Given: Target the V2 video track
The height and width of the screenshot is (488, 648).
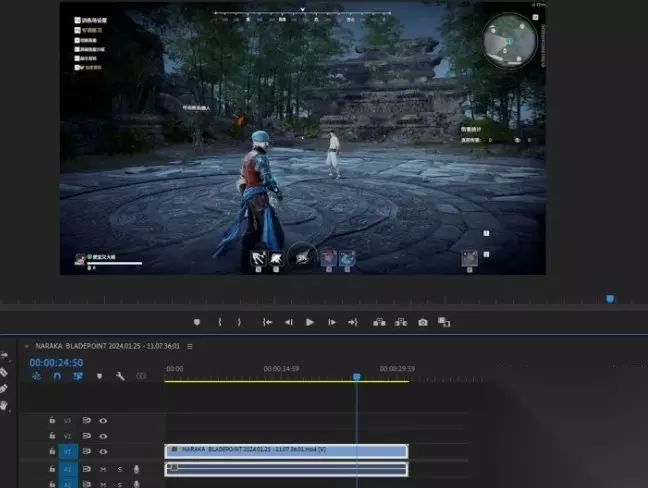Looking at the screenshot, I should [x=67, y=436].
